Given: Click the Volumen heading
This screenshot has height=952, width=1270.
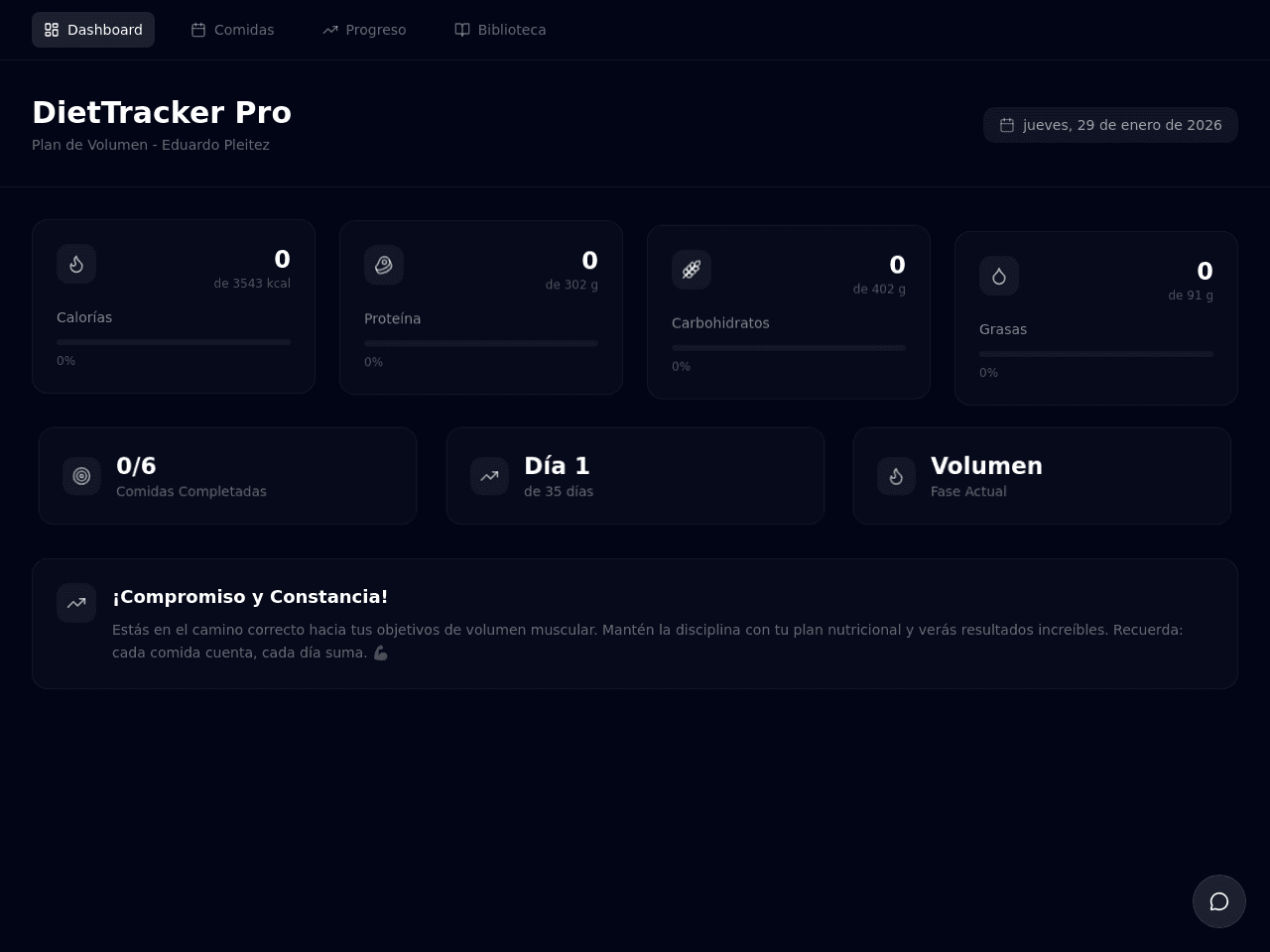Looking at the screenshot, I should tap(986, 466).
